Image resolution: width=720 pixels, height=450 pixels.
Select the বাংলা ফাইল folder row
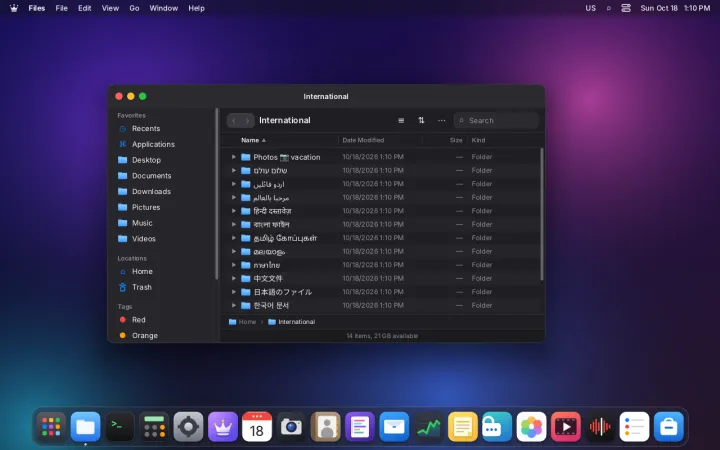(381, 225)
